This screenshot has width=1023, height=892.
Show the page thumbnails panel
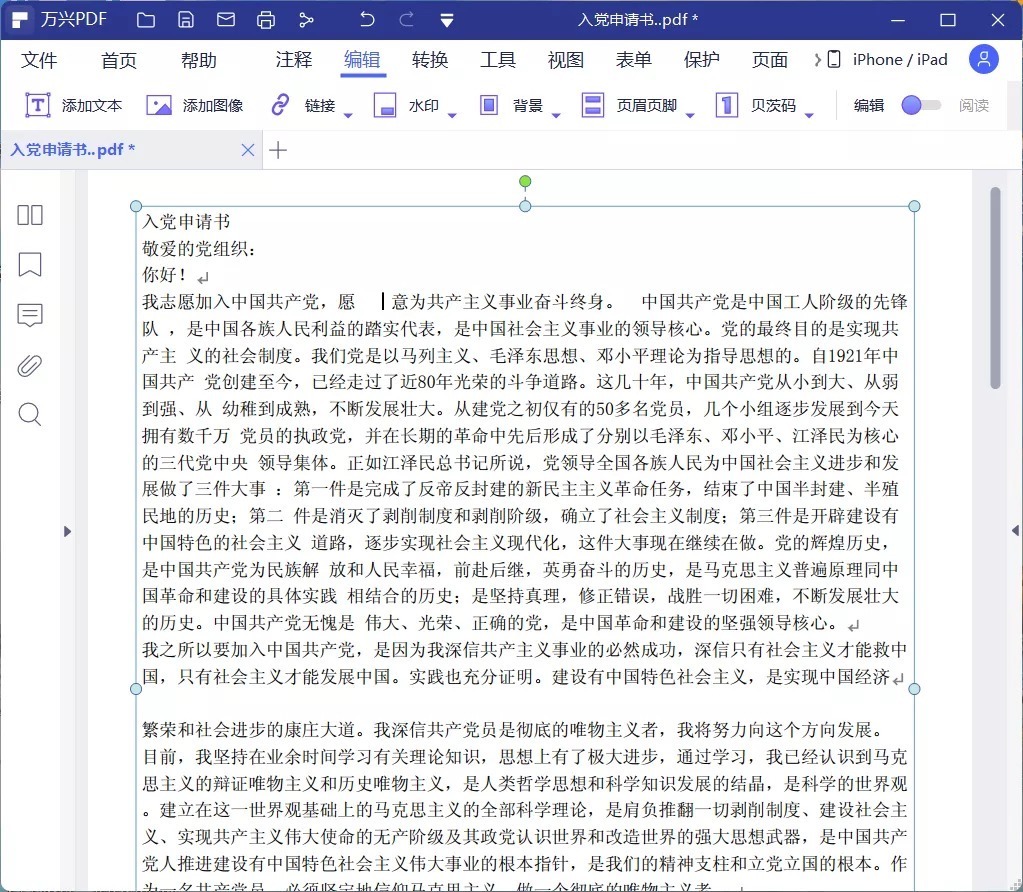[x=30, y=215]
